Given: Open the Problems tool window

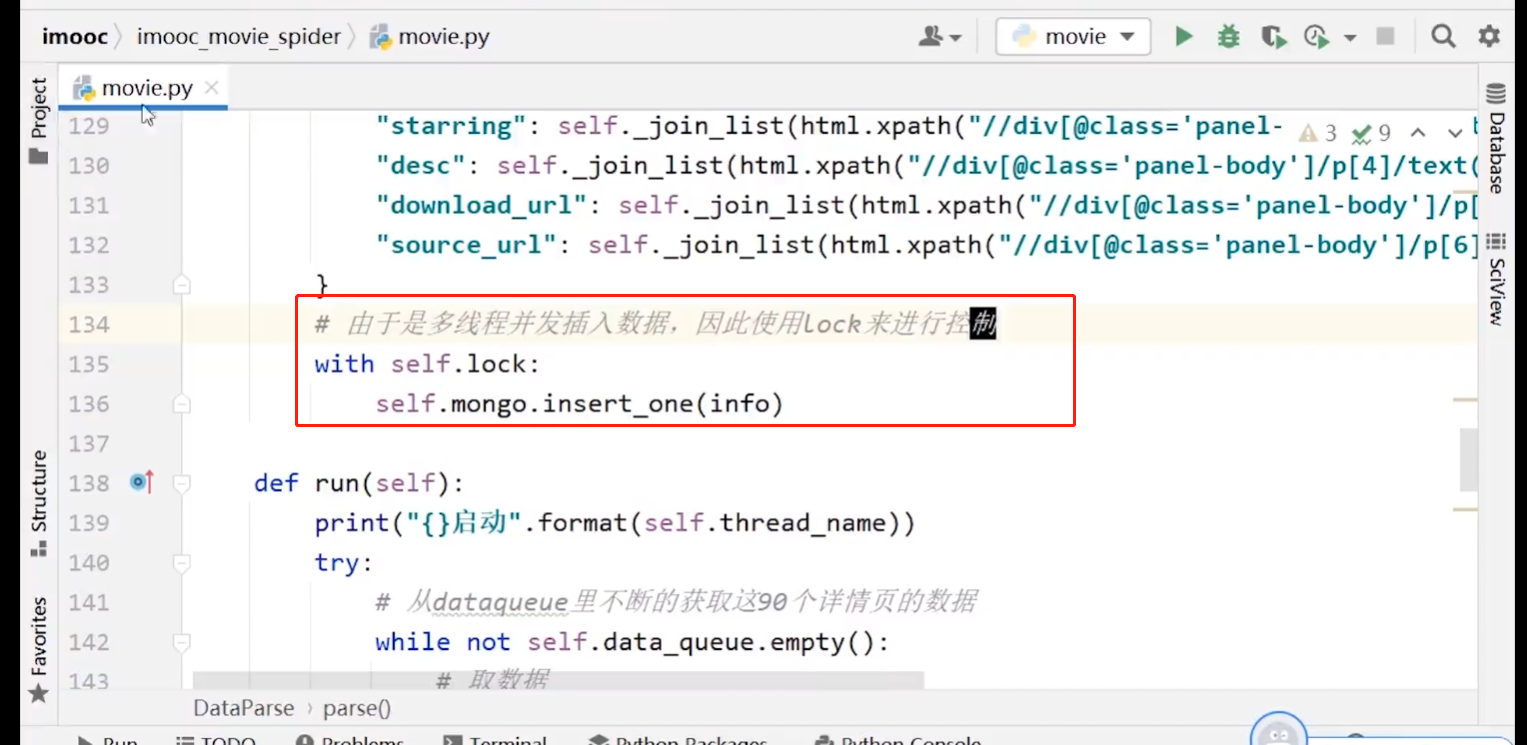Looking at the screenshot, I should [351, 741].
